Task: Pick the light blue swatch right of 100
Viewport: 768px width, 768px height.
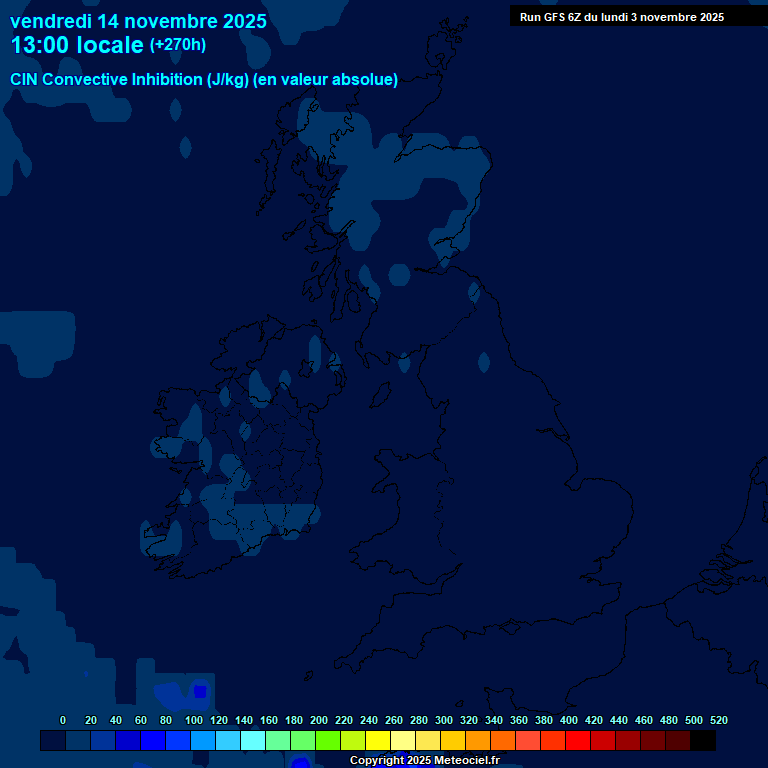Action: click(x=203, y=741)
